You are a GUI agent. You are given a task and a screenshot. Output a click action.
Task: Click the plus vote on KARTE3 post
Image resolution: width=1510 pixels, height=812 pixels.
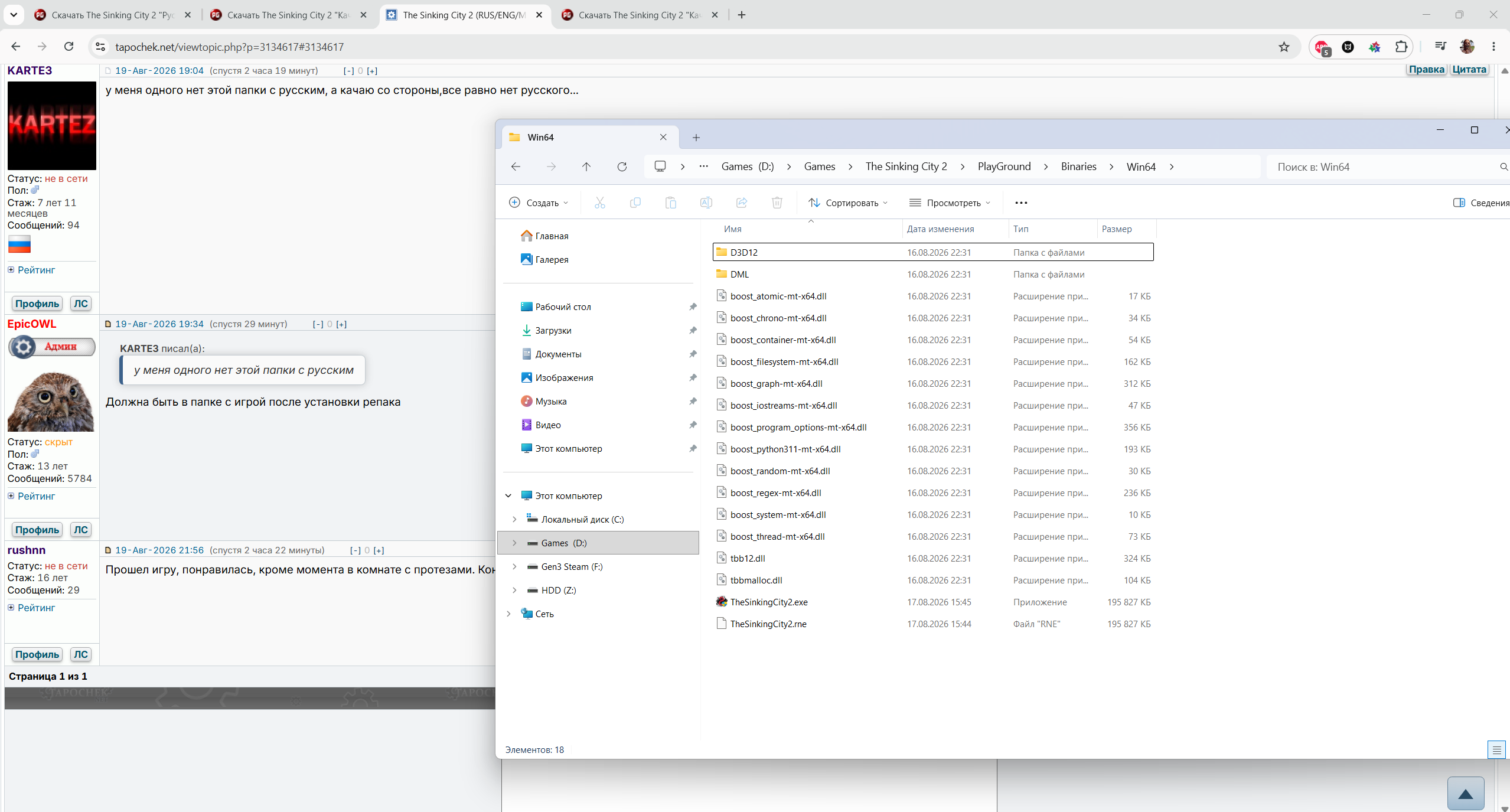(x=372, y=70)
